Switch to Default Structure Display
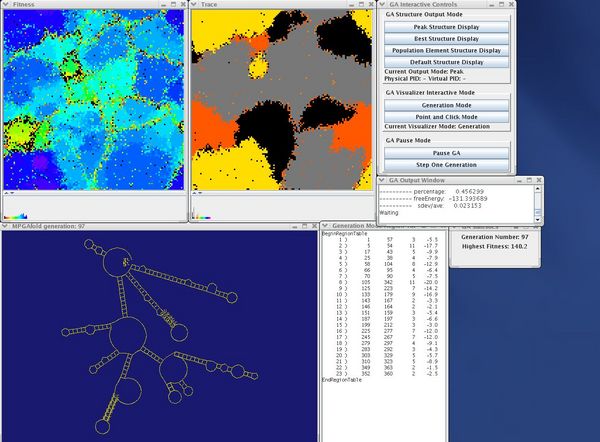The image size is (600, 442). [447, 62]
